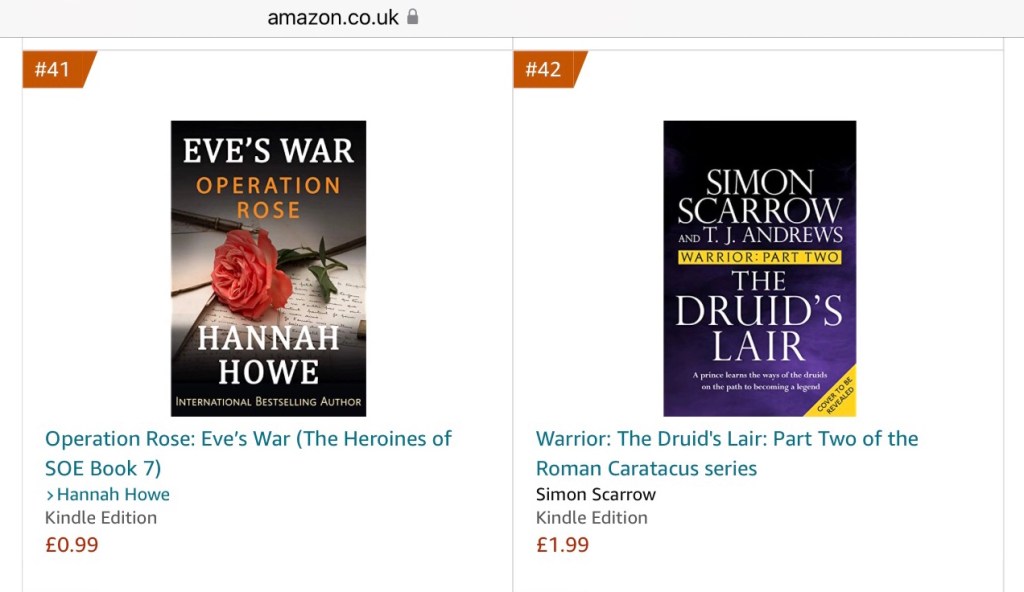Open The Druid's Lair book cover
Image resolution: width=1024 pixels, height=592 pixels.
click(x=759, y=268)
